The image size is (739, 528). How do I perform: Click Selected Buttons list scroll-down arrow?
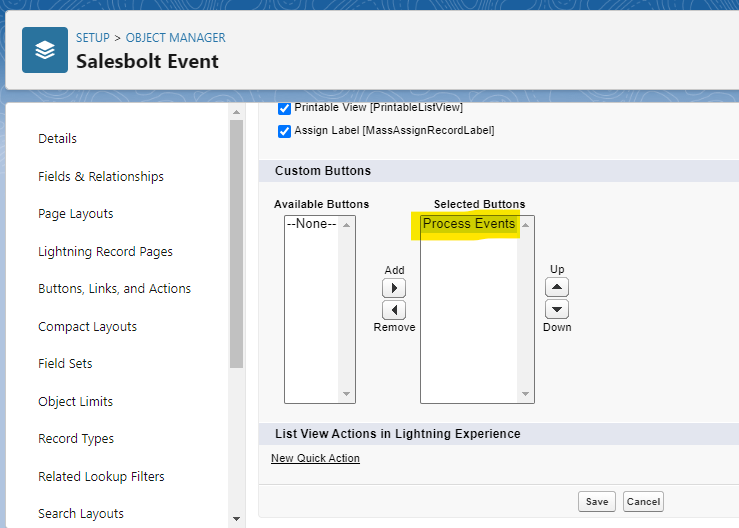(526, 394)
